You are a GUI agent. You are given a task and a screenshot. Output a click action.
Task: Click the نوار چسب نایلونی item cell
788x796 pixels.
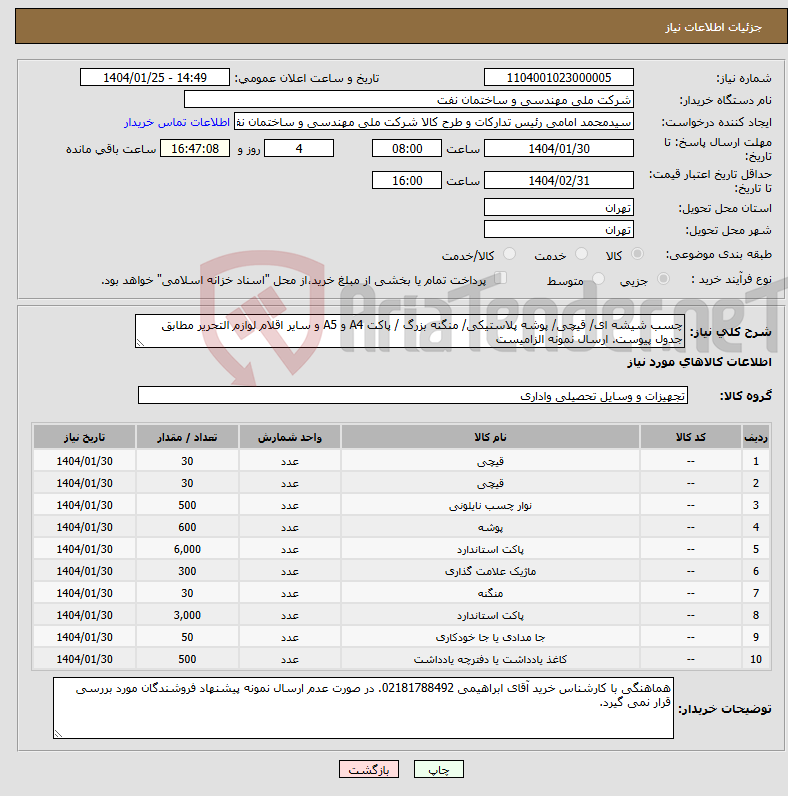(x=490, y=506)
